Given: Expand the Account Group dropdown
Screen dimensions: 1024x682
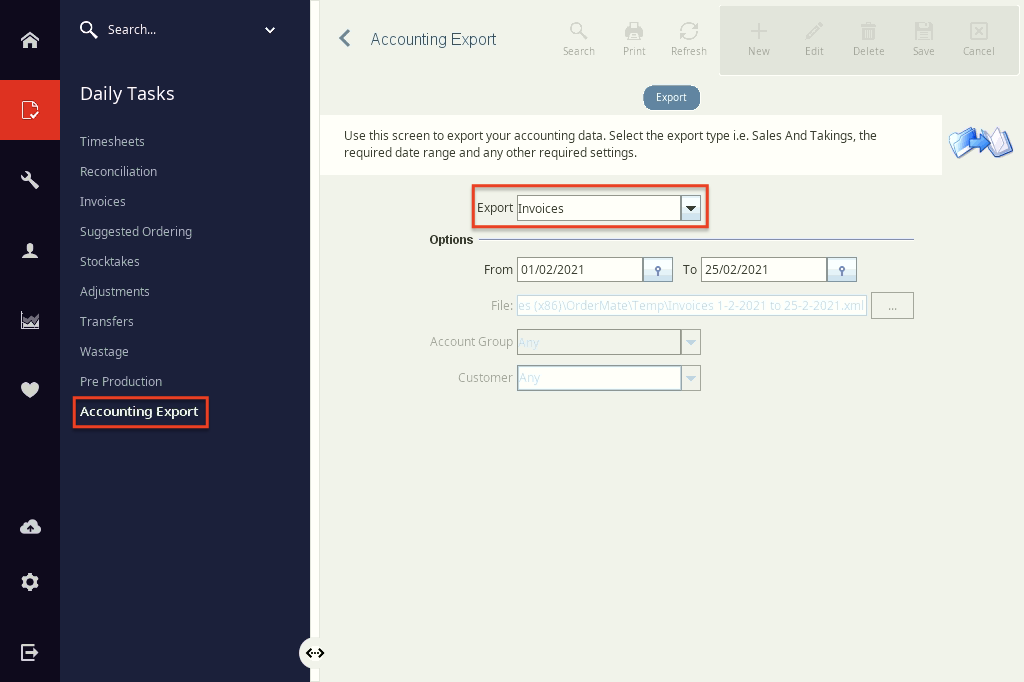Looking at the screenshot, I should coord(690,341).
